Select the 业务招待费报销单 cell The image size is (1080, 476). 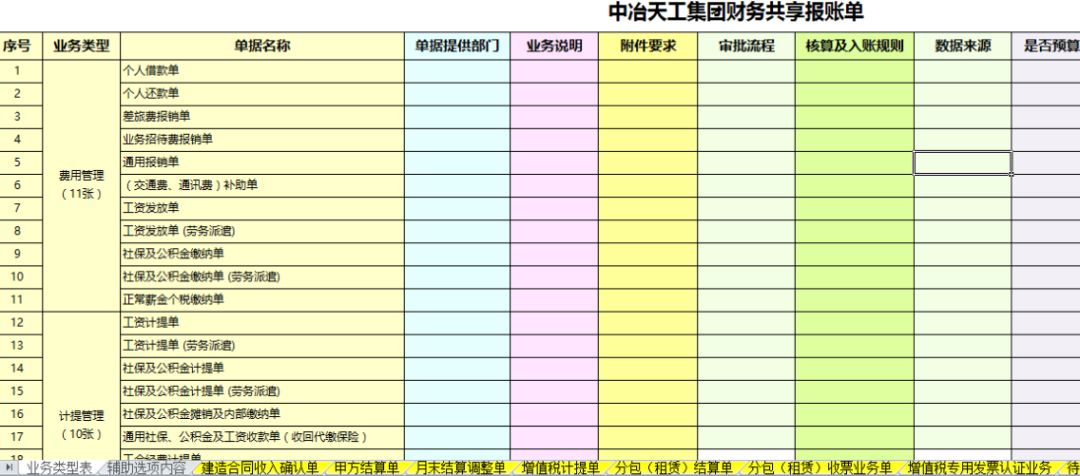pos(262,140)
